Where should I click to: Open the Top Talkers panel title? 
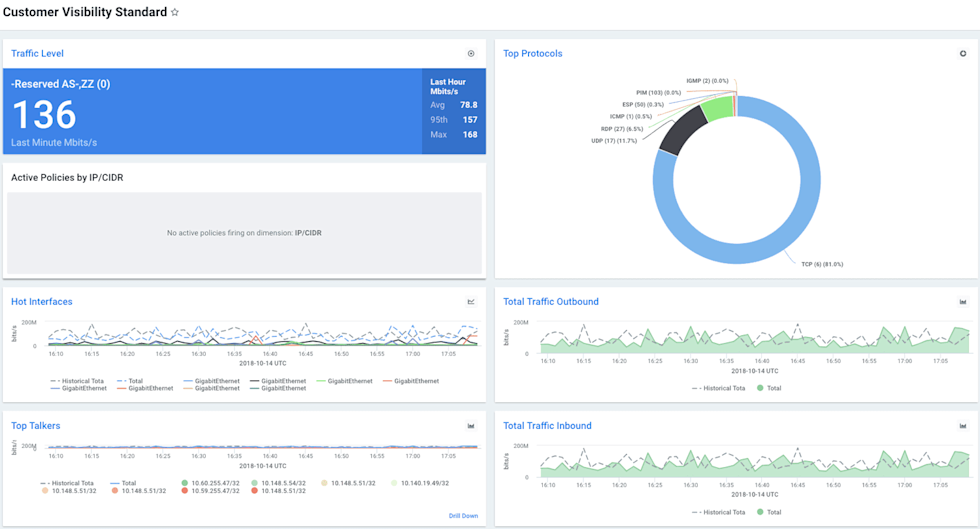point(36,426)
